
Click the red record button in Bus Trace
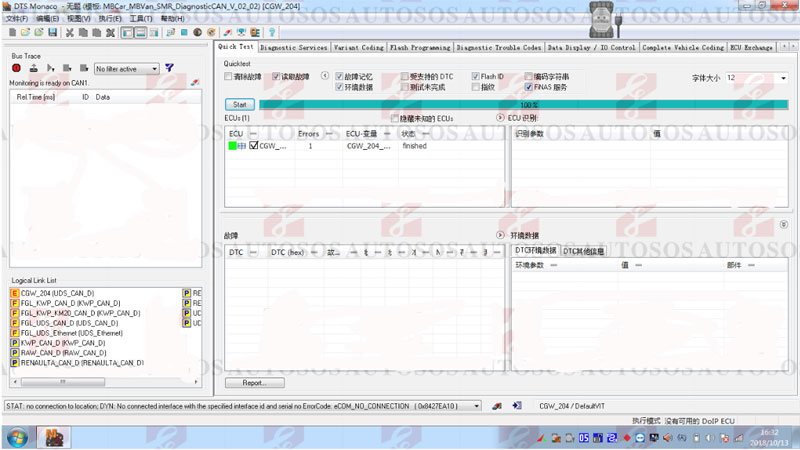click(16, 68)
